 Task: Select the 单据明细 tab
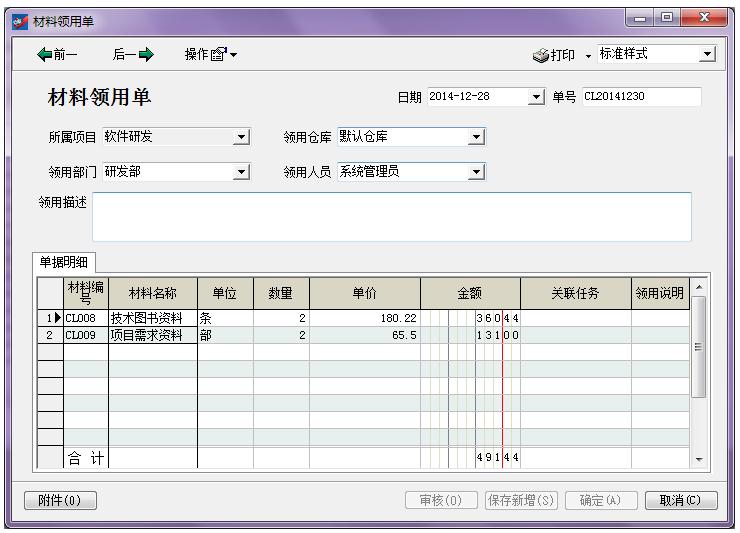(64, 262)
